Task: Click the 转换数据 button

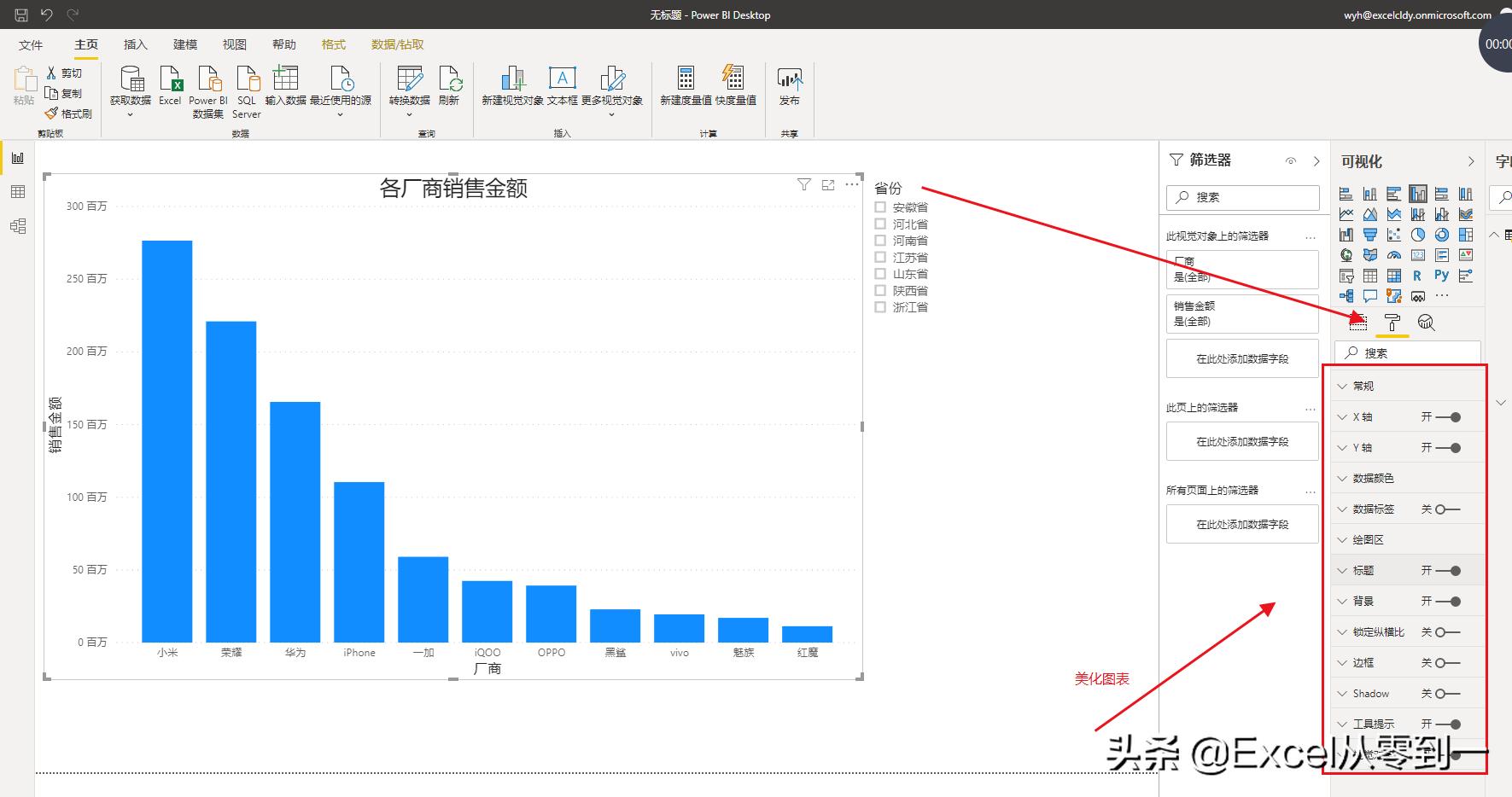Action: (409, 85)
